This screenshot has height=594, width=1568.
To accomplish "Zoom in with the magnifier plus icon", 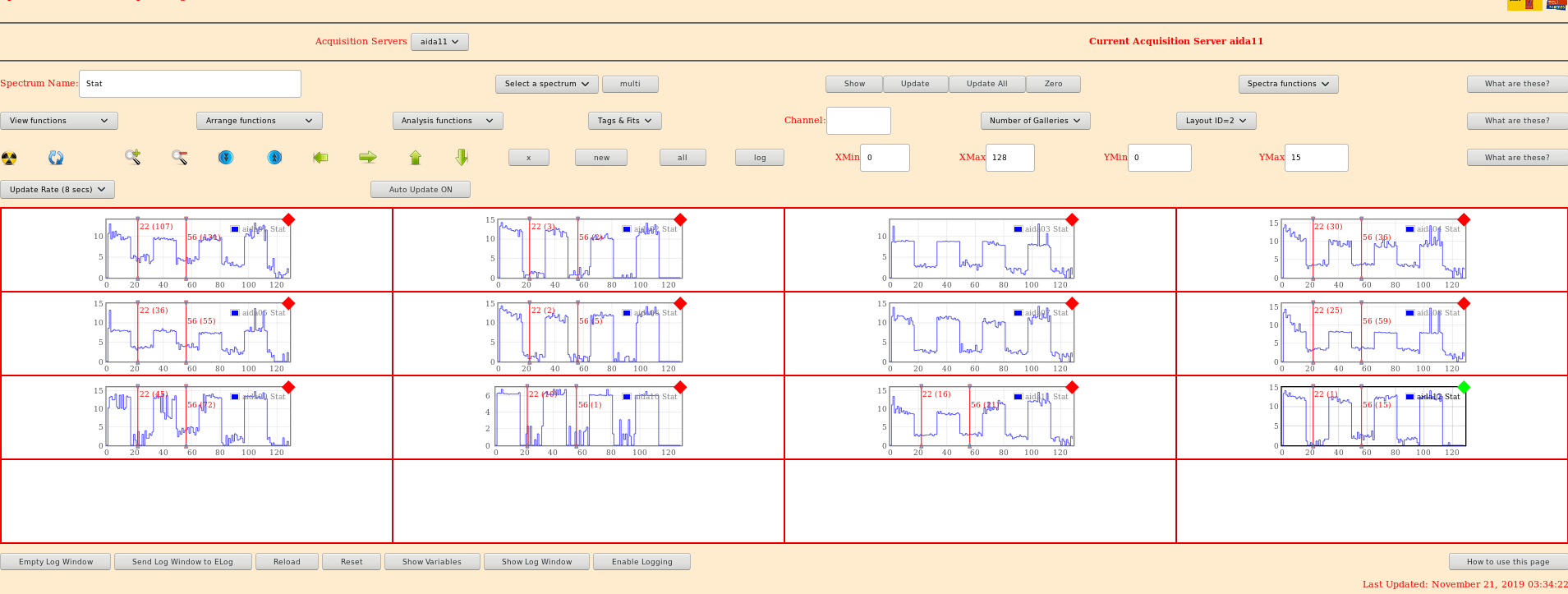I will click(132, 157).
